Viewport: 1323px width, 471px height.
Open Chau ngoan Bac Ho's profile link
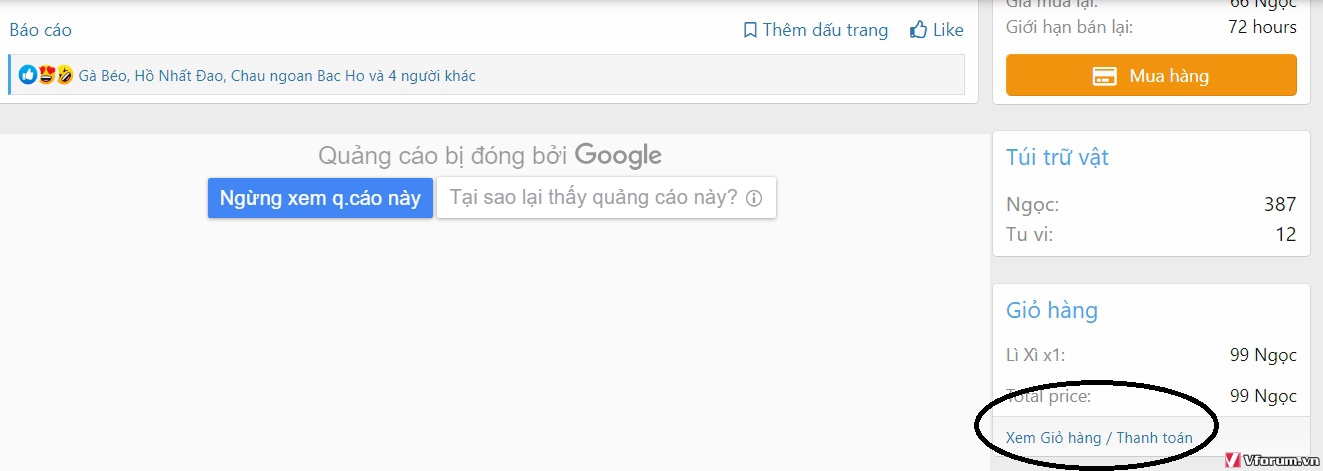pyautogui.click(x=298, y=76)
